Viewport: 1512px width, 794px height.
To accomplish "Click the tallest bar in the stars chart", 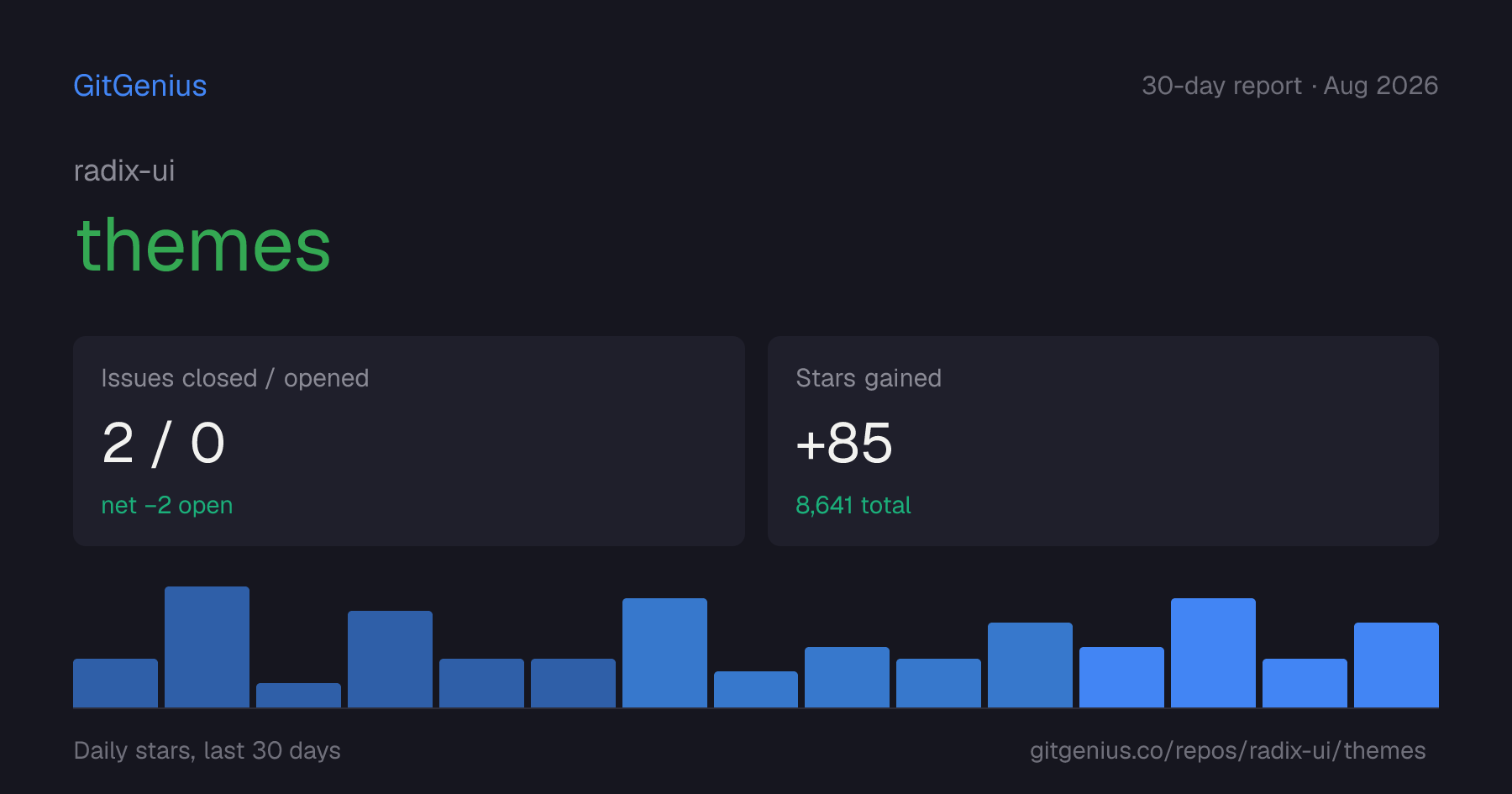I will click(207, 647).
